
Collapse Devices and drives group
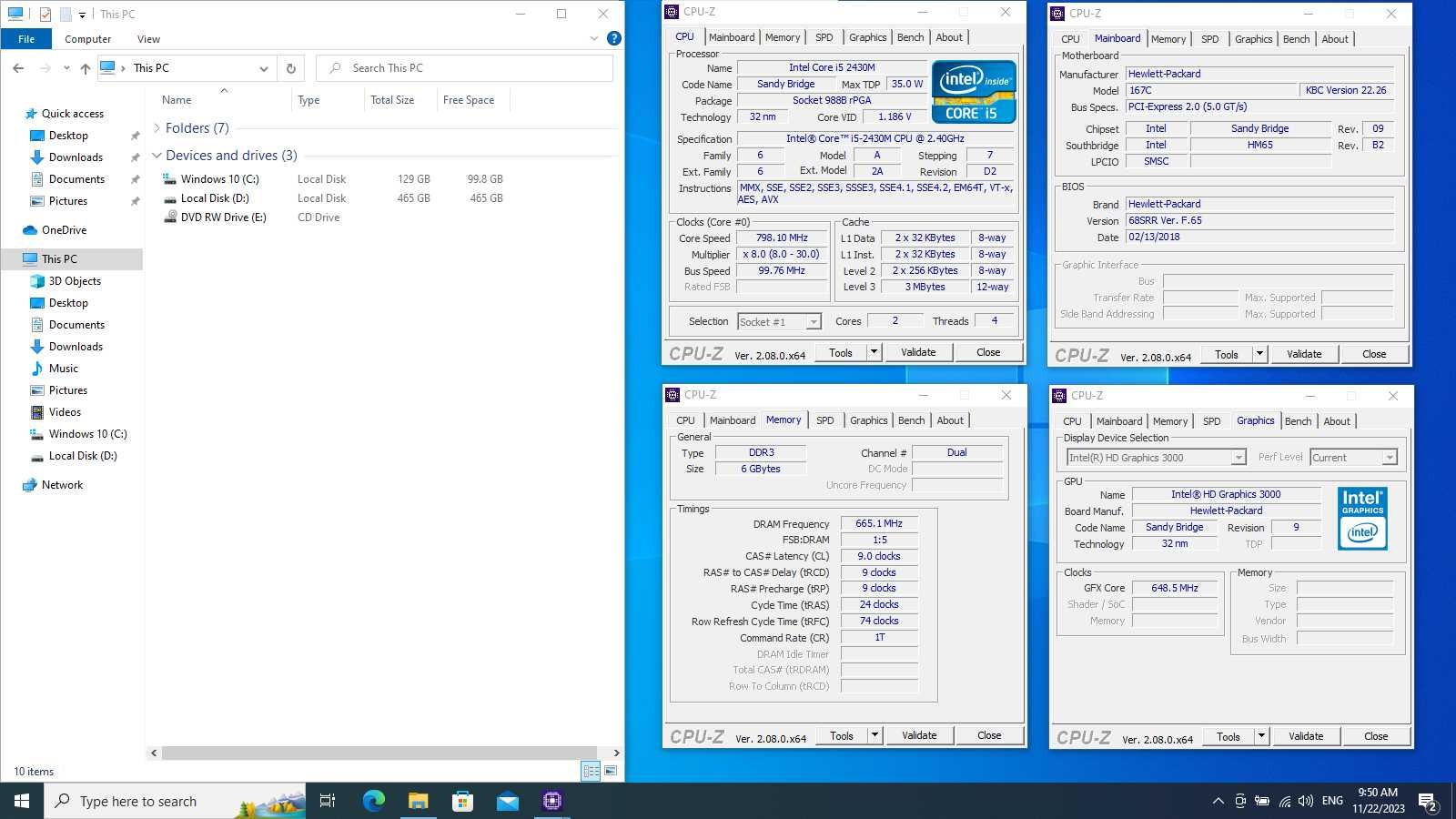click(157, 156)
